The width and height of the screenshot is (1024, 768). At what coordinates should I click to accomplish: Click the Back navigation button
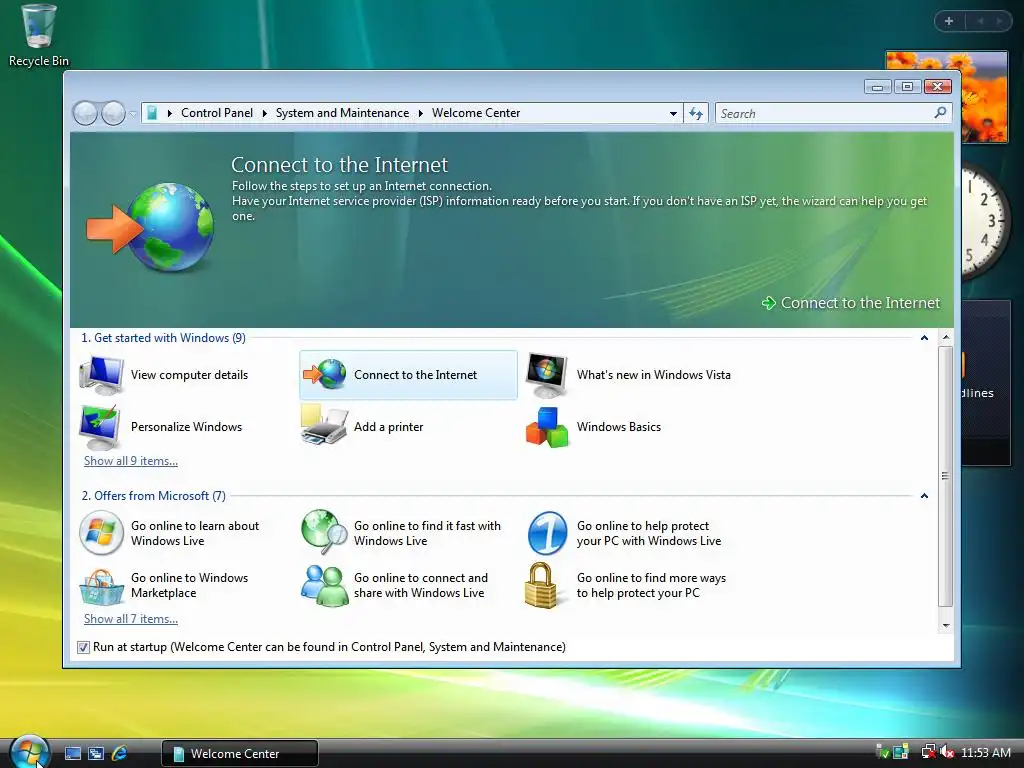pos(86,114)
